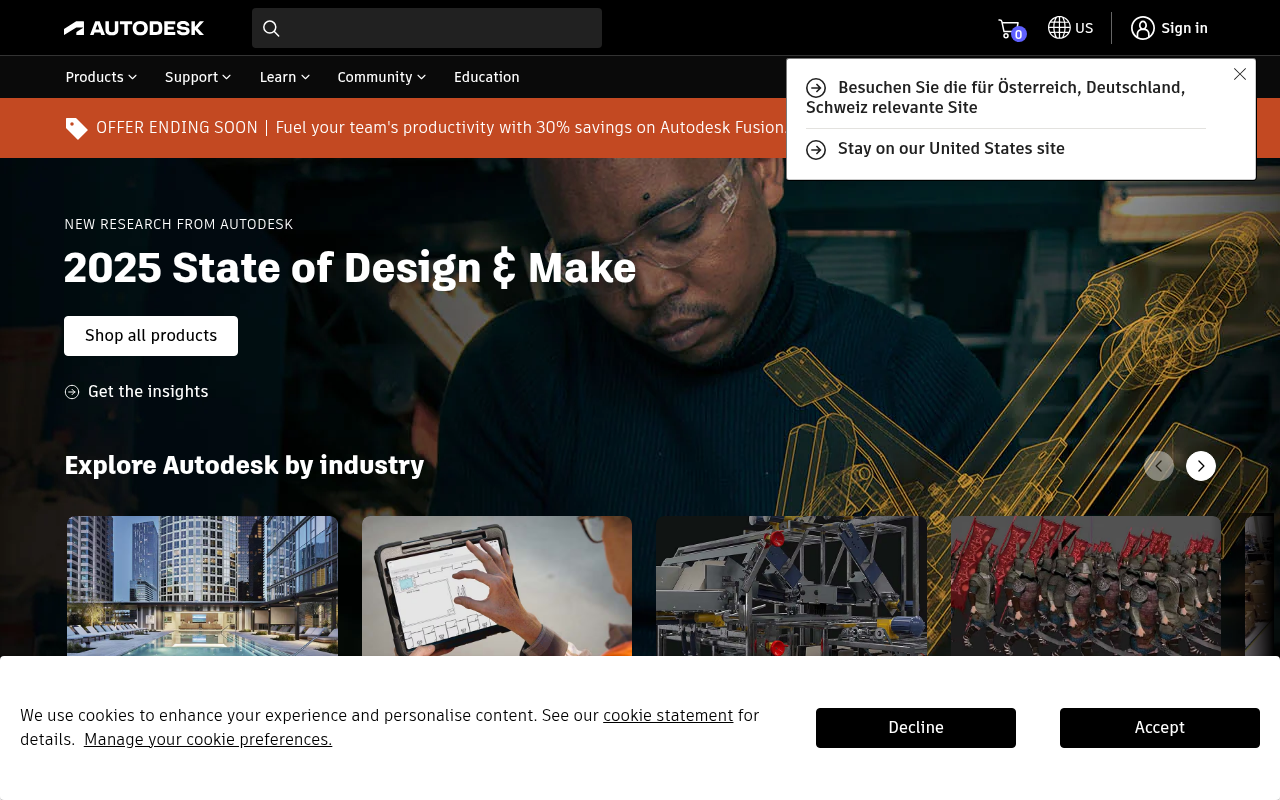Open the industrial machinery industry card
Image resolution: width=1280 pixels, height=800 pixels.
(x=791, y=586)
